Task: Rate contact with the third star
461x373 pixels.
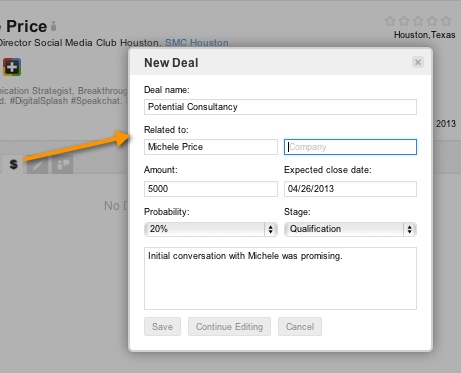Action: pyautogui.click(x=418, y=21)
